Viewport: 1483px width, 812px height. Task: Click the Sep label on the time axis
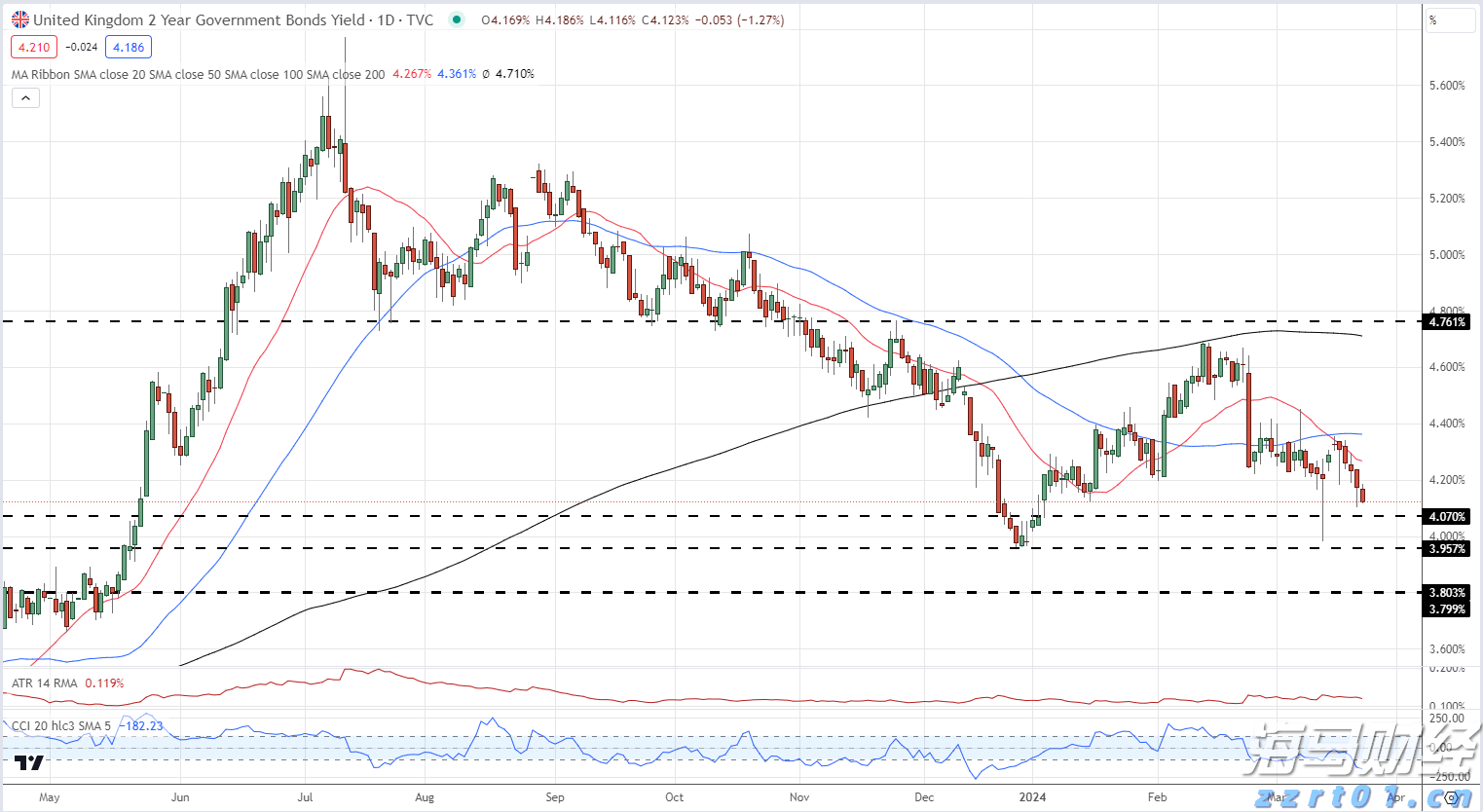pos(555,797)
